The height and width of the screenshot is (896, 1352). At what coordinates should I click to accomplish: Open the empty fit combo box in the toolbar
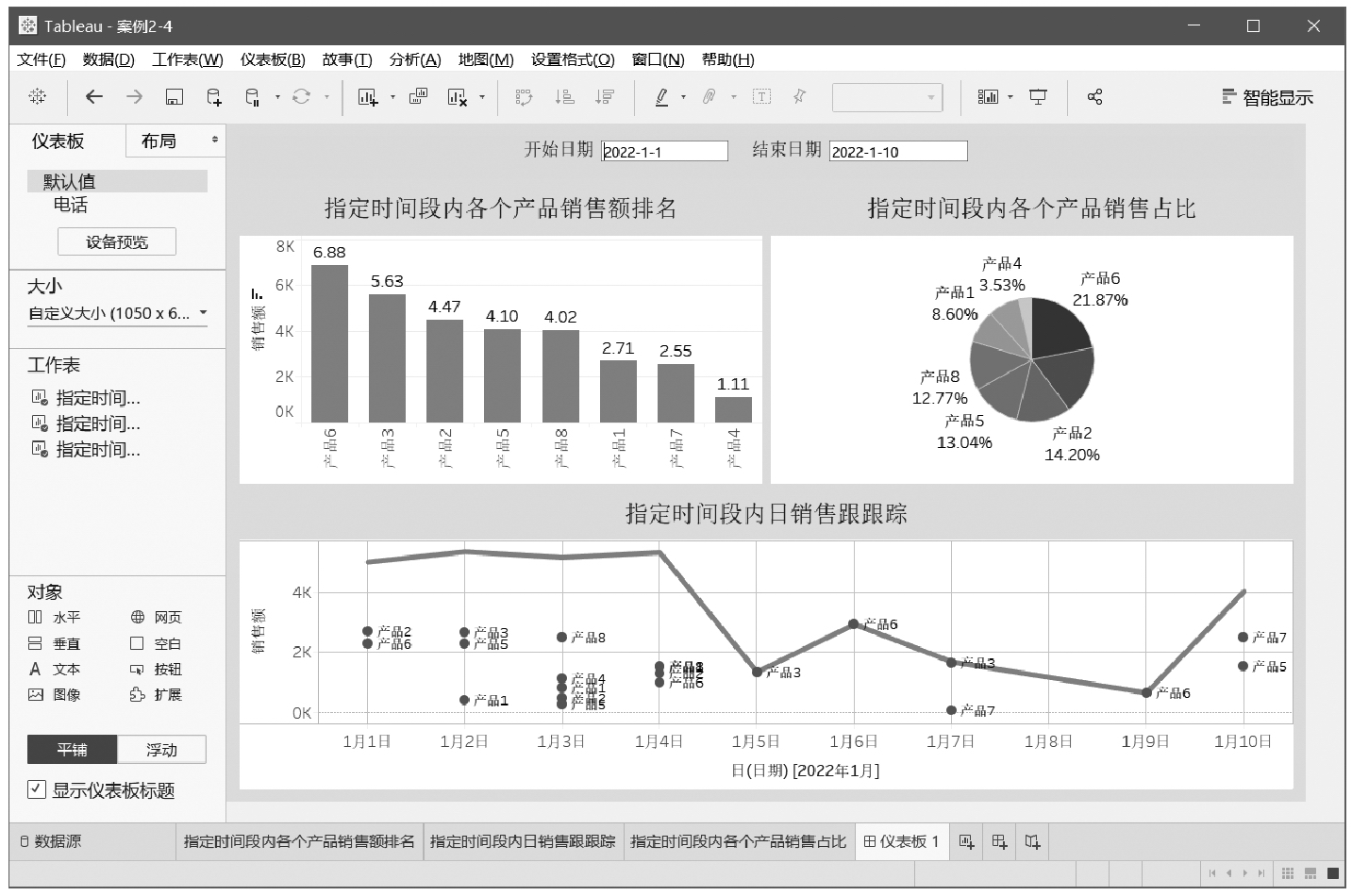click(x=887, y=97)
